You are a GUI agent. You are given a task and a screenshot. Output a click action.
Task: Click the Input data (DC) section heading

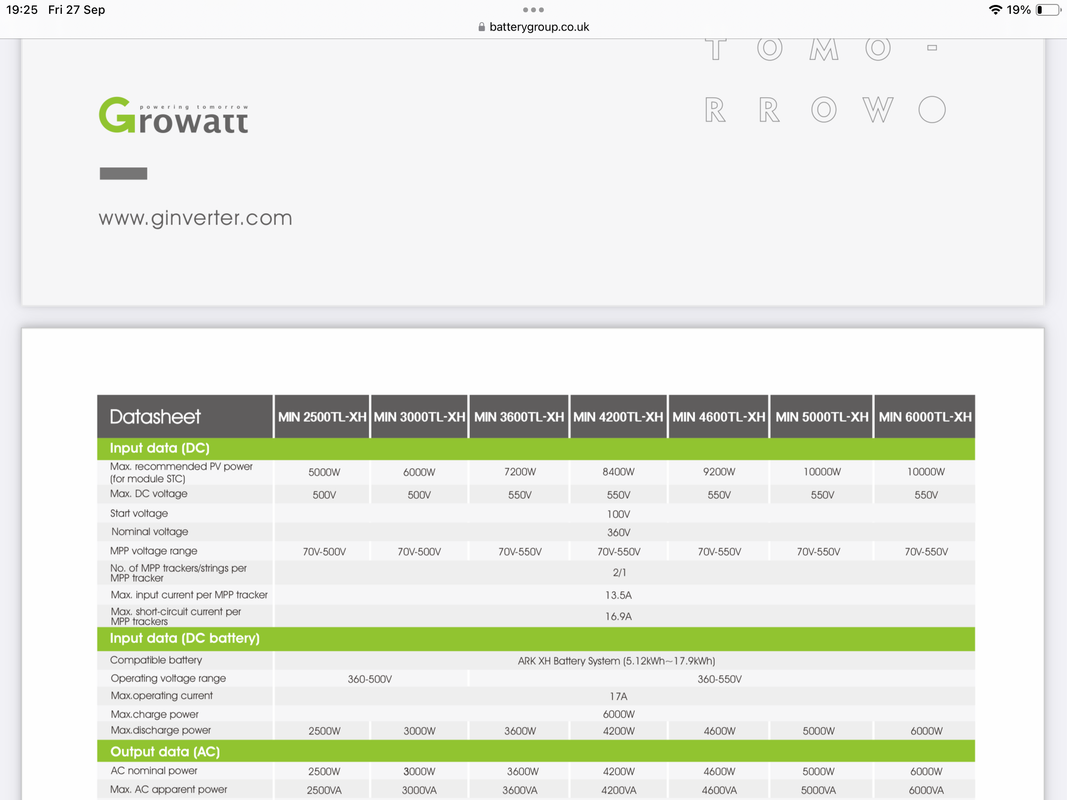(160, 448)
